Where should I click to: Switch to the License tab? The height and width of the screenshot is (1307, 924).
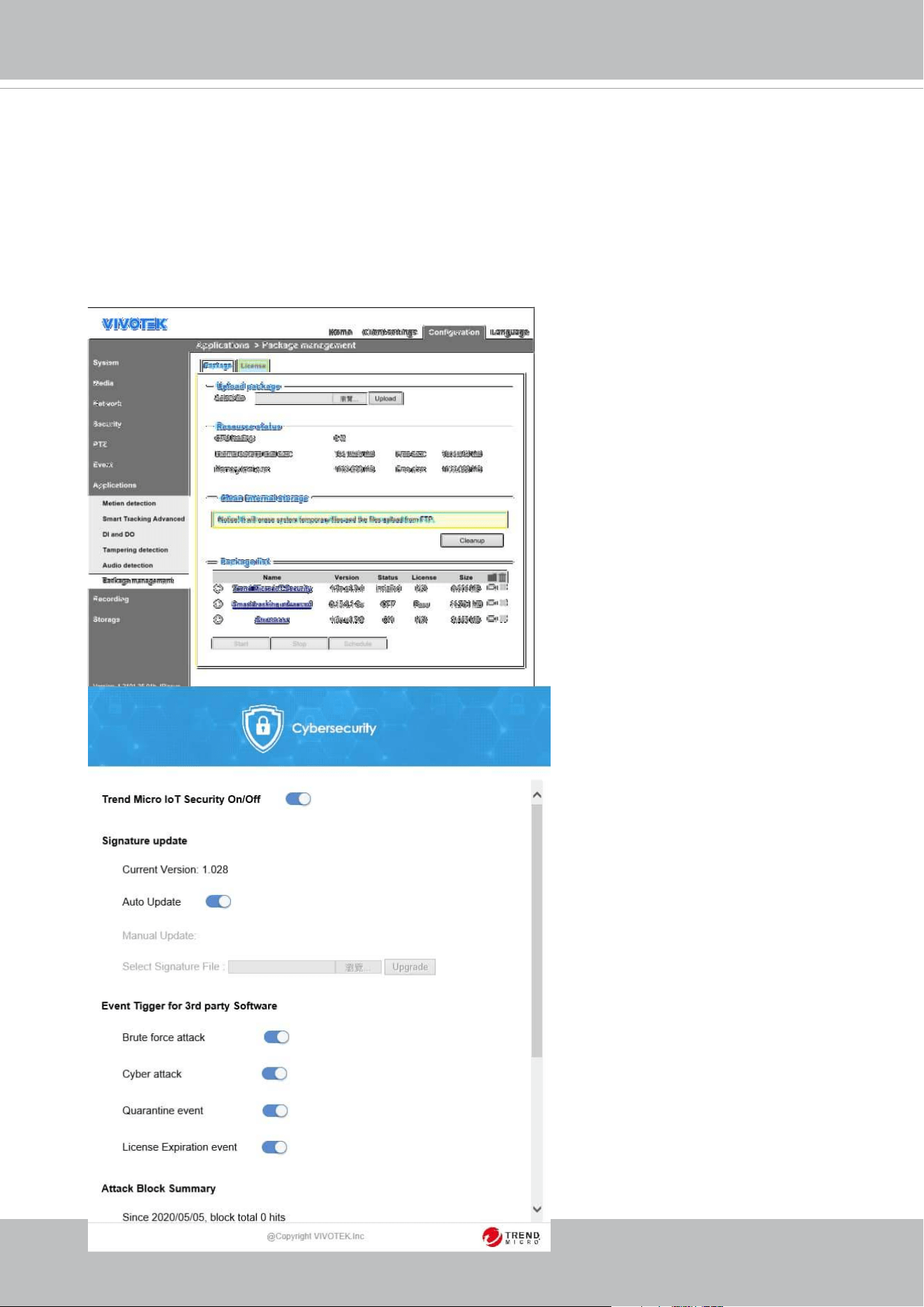(x=253, y=366)
